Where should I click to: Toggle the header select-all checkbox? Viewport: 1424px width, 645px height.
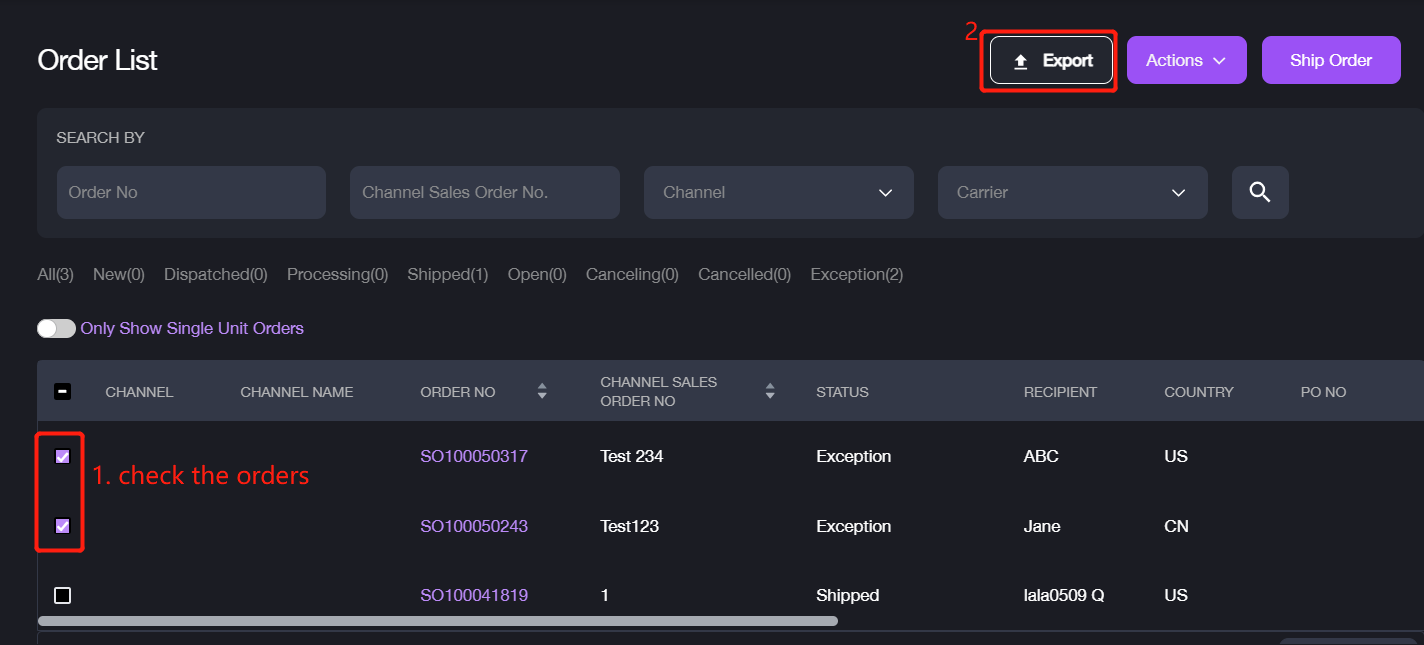[62, 392]
